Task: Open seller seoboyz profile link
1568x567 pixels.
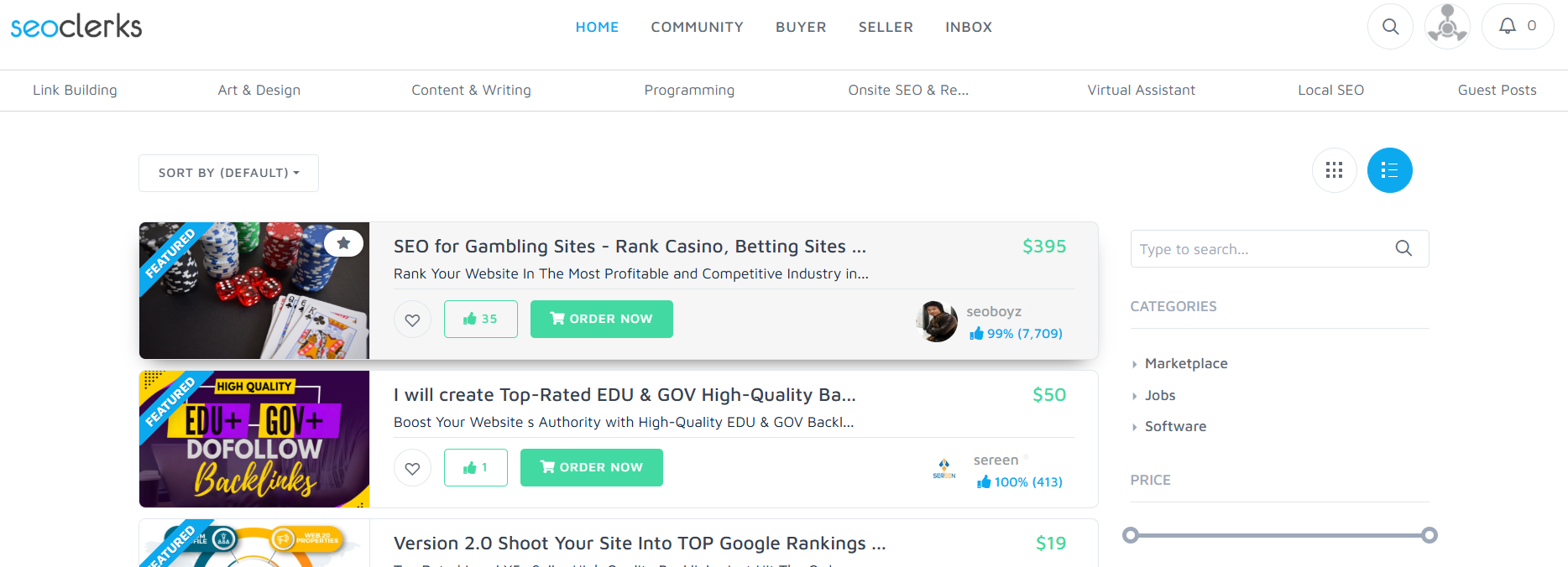Action: point(994,311)
